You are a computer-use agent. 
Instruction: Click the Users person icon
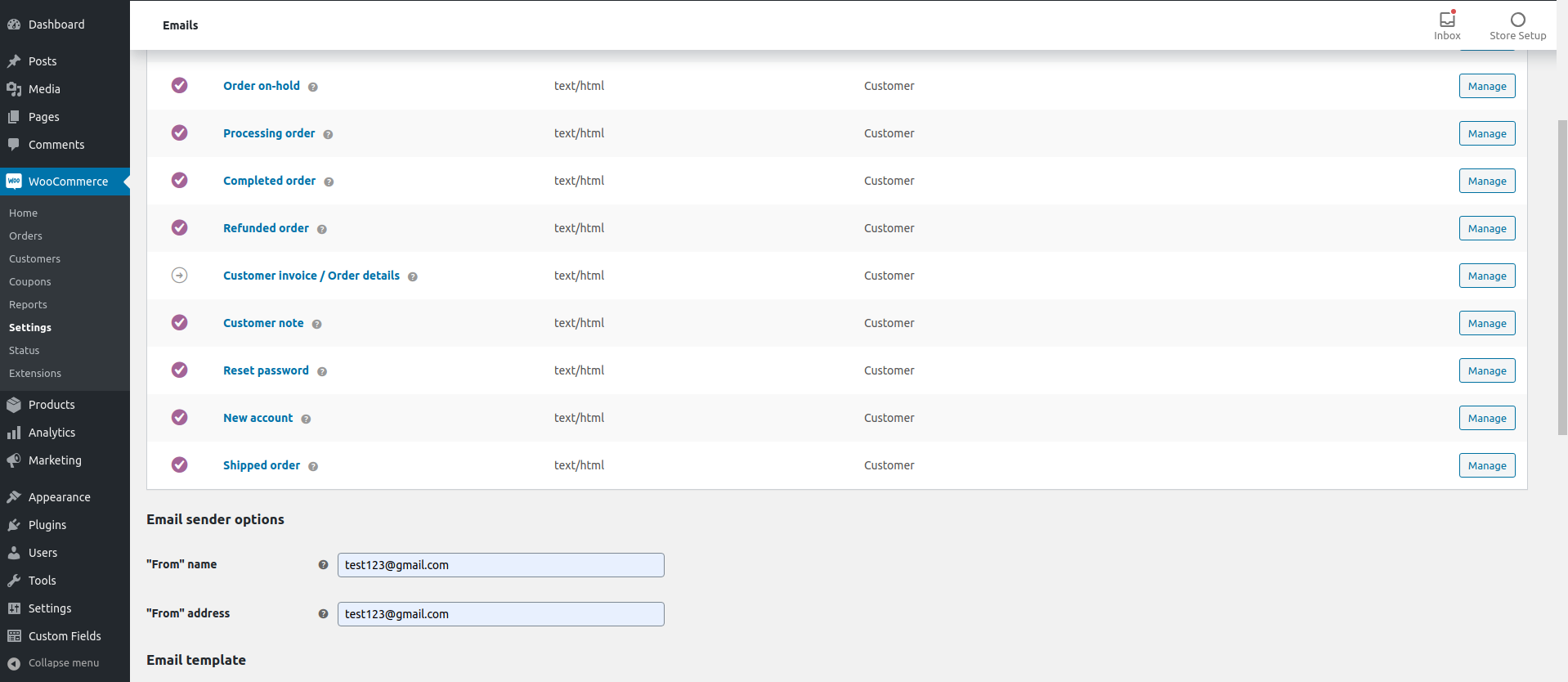pos(14,553)
